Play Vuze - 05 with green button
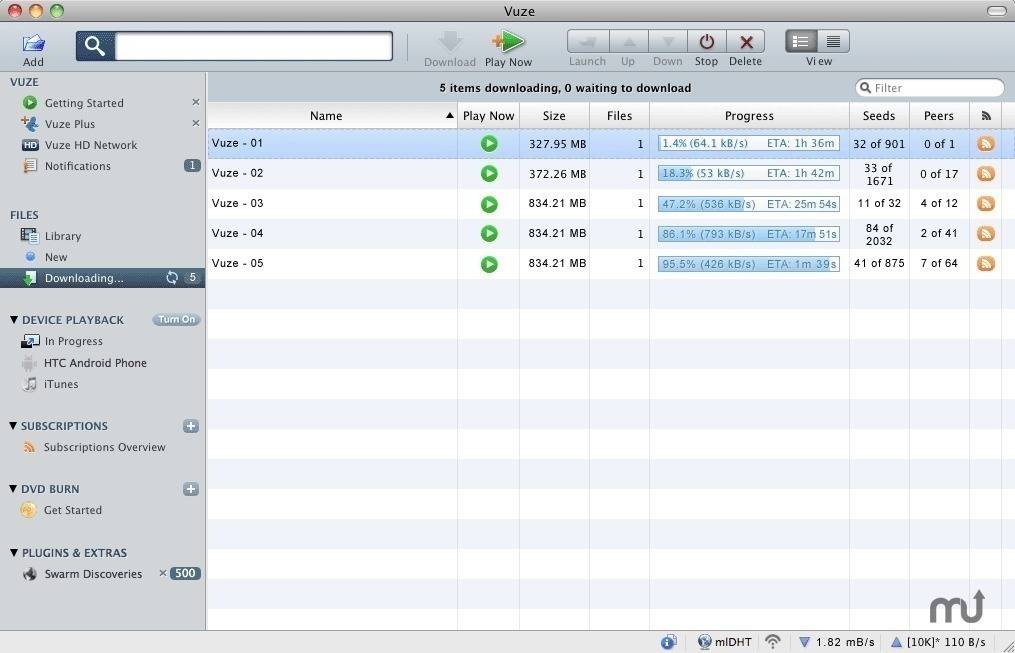The width and height of the screenshot is (1015, 653). (489, 263)
